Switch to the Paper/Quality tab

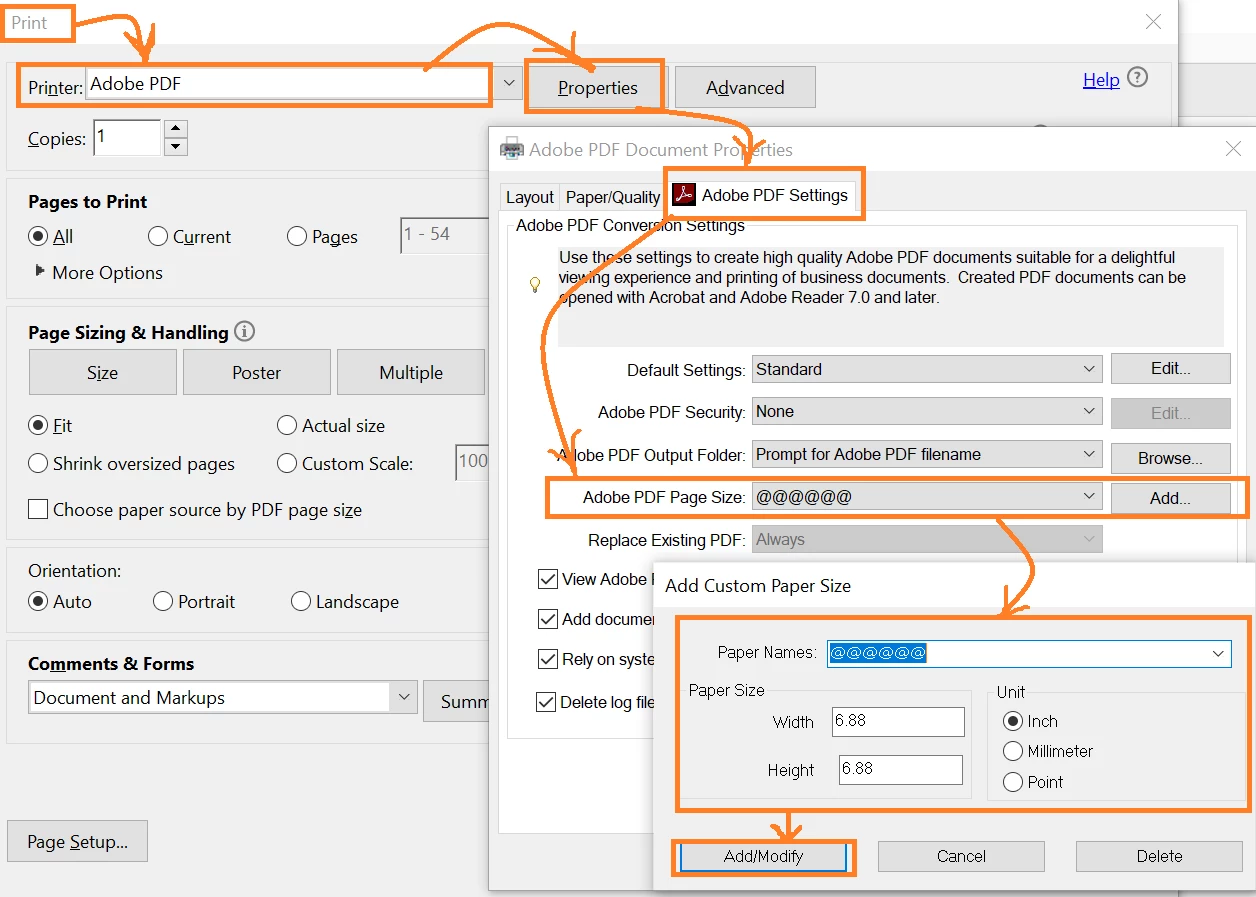[x=613, y=197]
